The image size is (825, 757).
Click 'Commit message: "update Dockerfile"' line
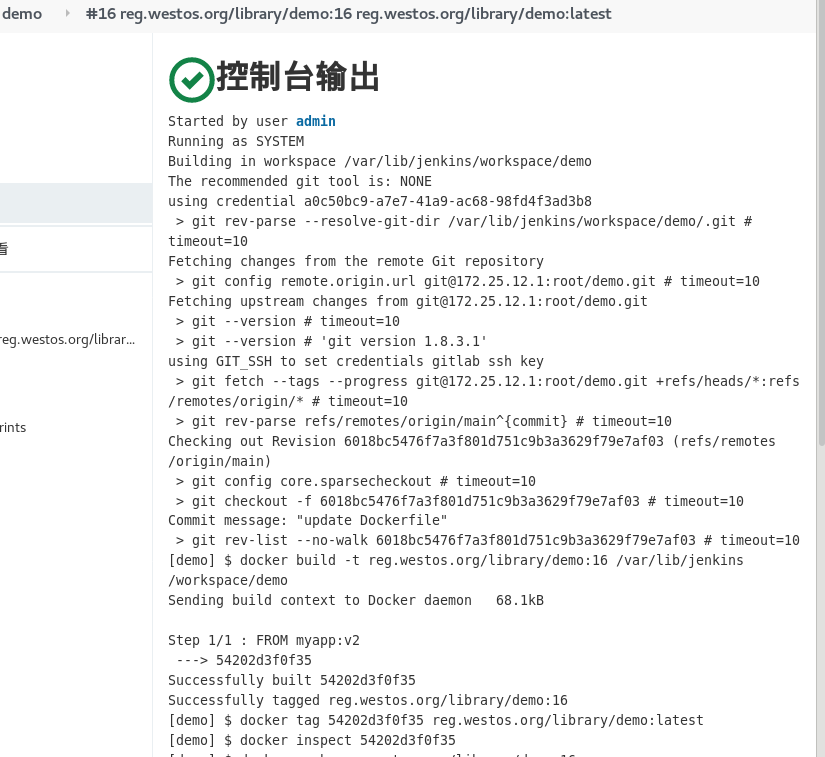(x=308, y=520)
